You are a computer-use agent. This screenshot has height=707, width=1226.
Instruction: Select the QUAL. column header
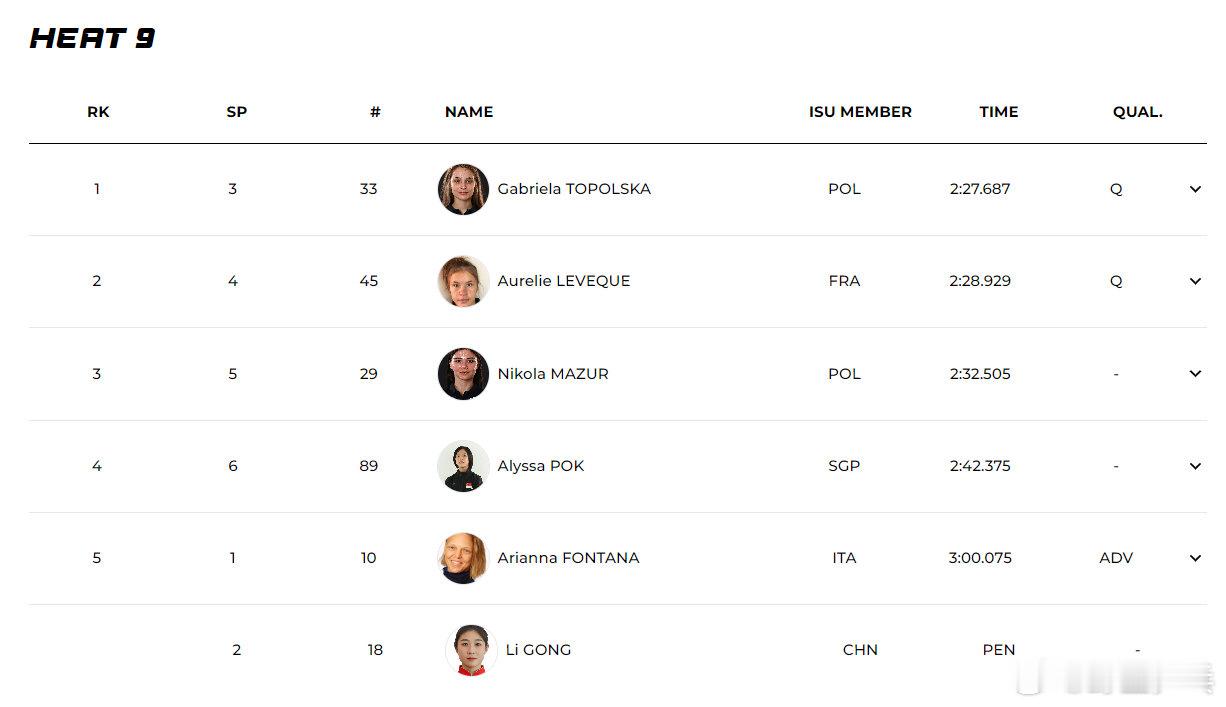click(1137, 112)
